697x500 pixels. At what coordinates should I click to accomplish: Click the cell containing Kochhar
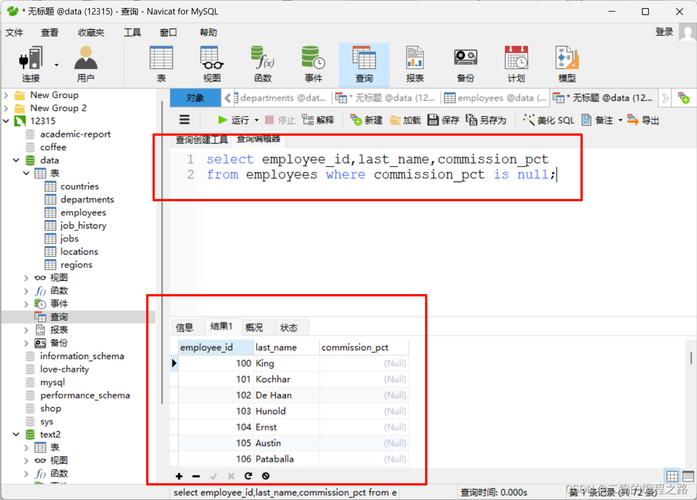click(287, 379)
